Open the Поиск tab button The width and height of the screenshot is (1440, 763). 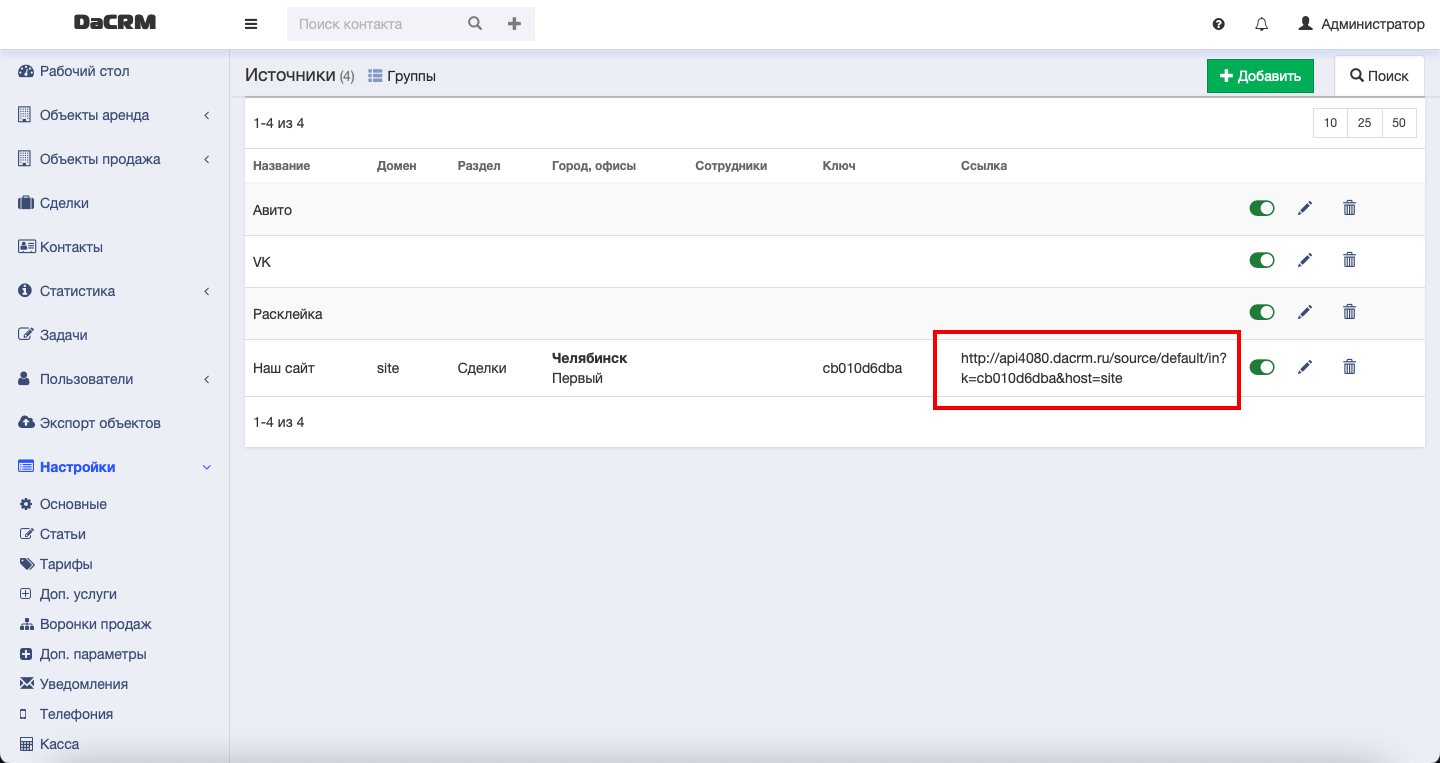coord(1379,76)
